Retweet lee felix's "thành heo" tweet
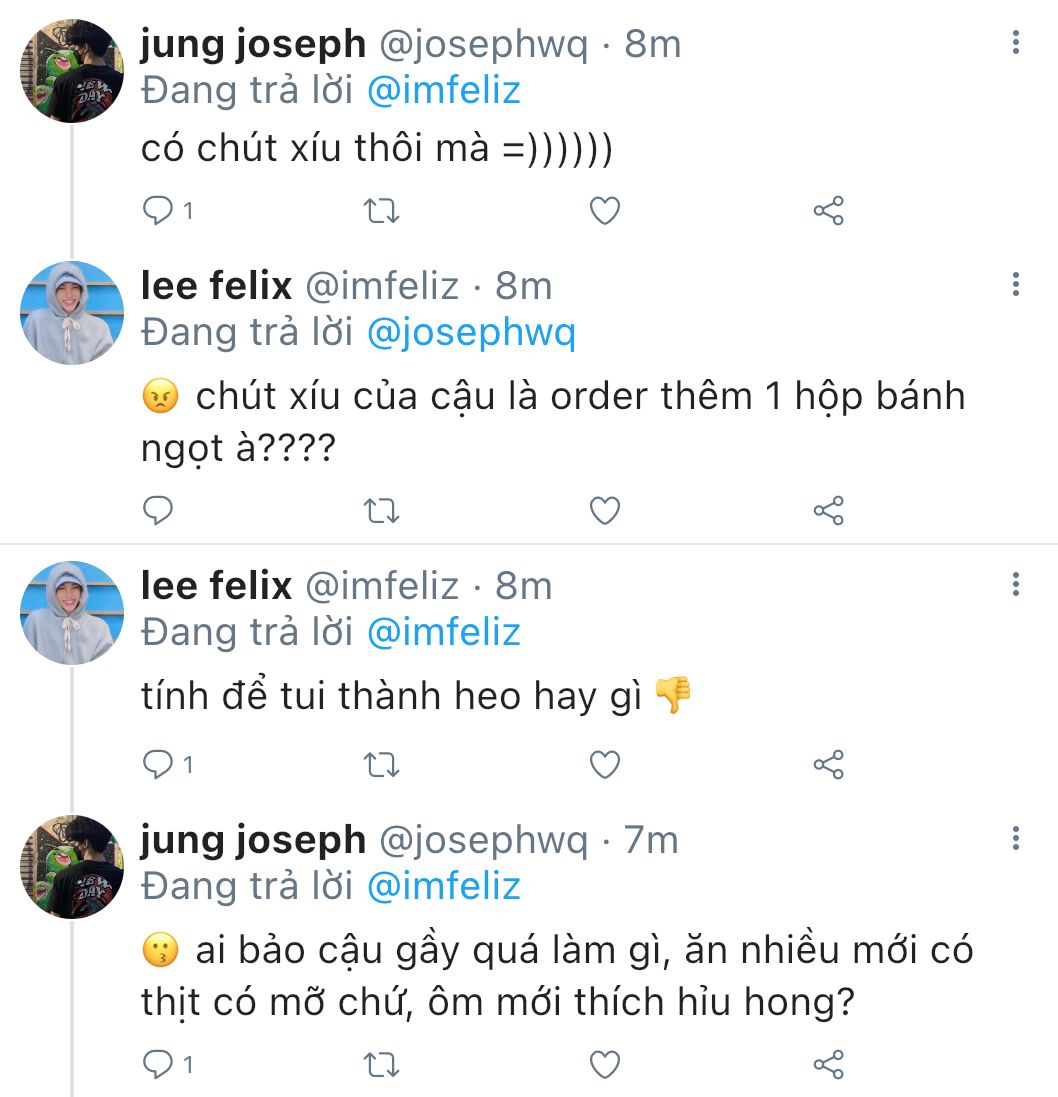Screen dimensions: 1058x1097 tap(382, 765)
